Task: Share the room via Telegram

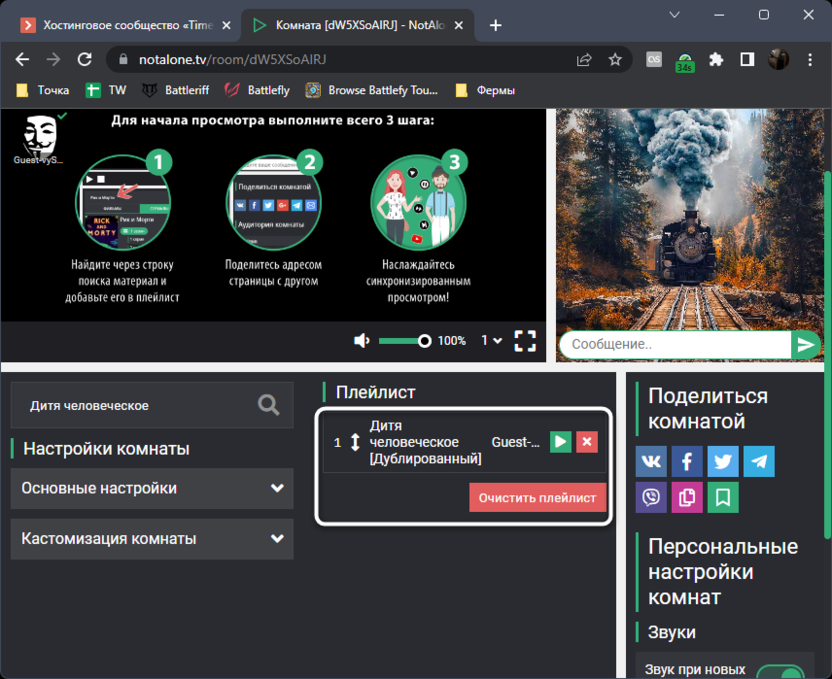Action: point(759,461)
